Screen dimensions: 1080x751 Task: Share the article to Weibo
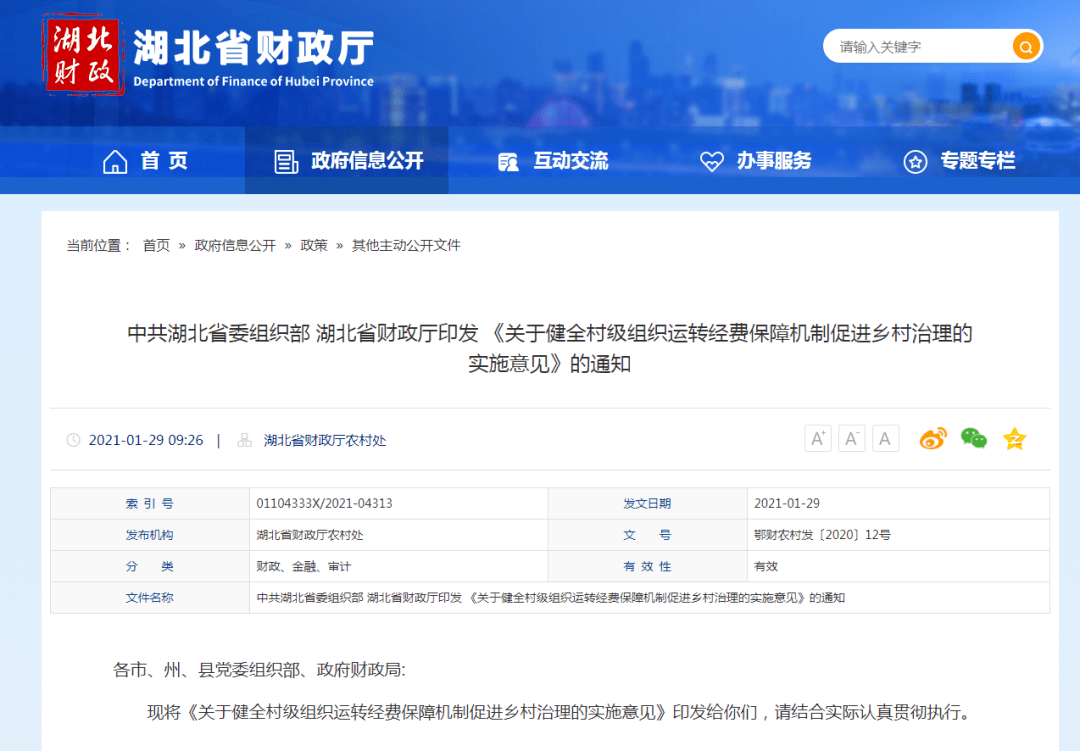(x=933, y=438)
